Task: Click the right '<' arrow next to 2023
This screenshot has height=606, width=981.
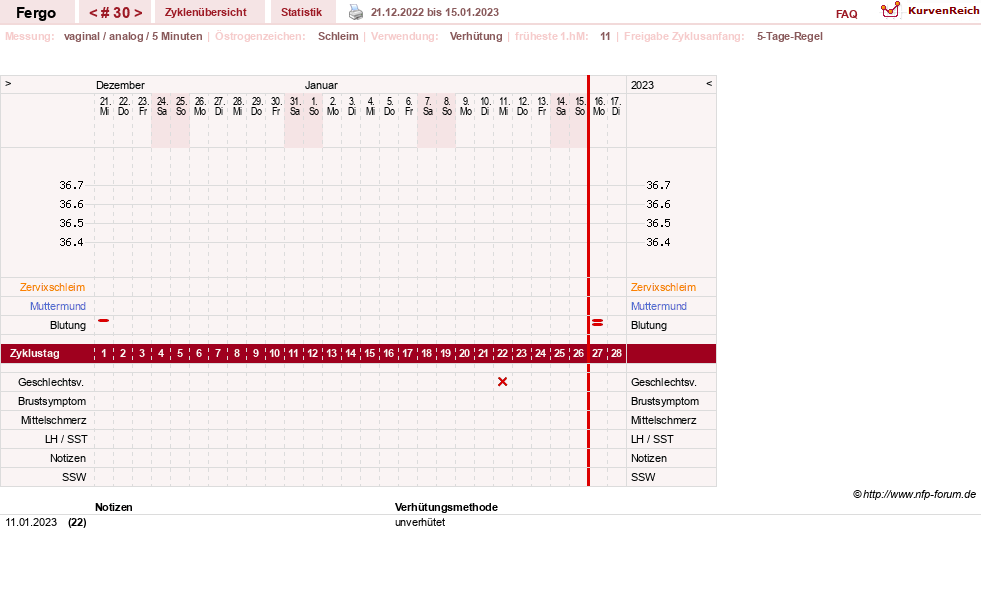Action: tap(709, 83)
